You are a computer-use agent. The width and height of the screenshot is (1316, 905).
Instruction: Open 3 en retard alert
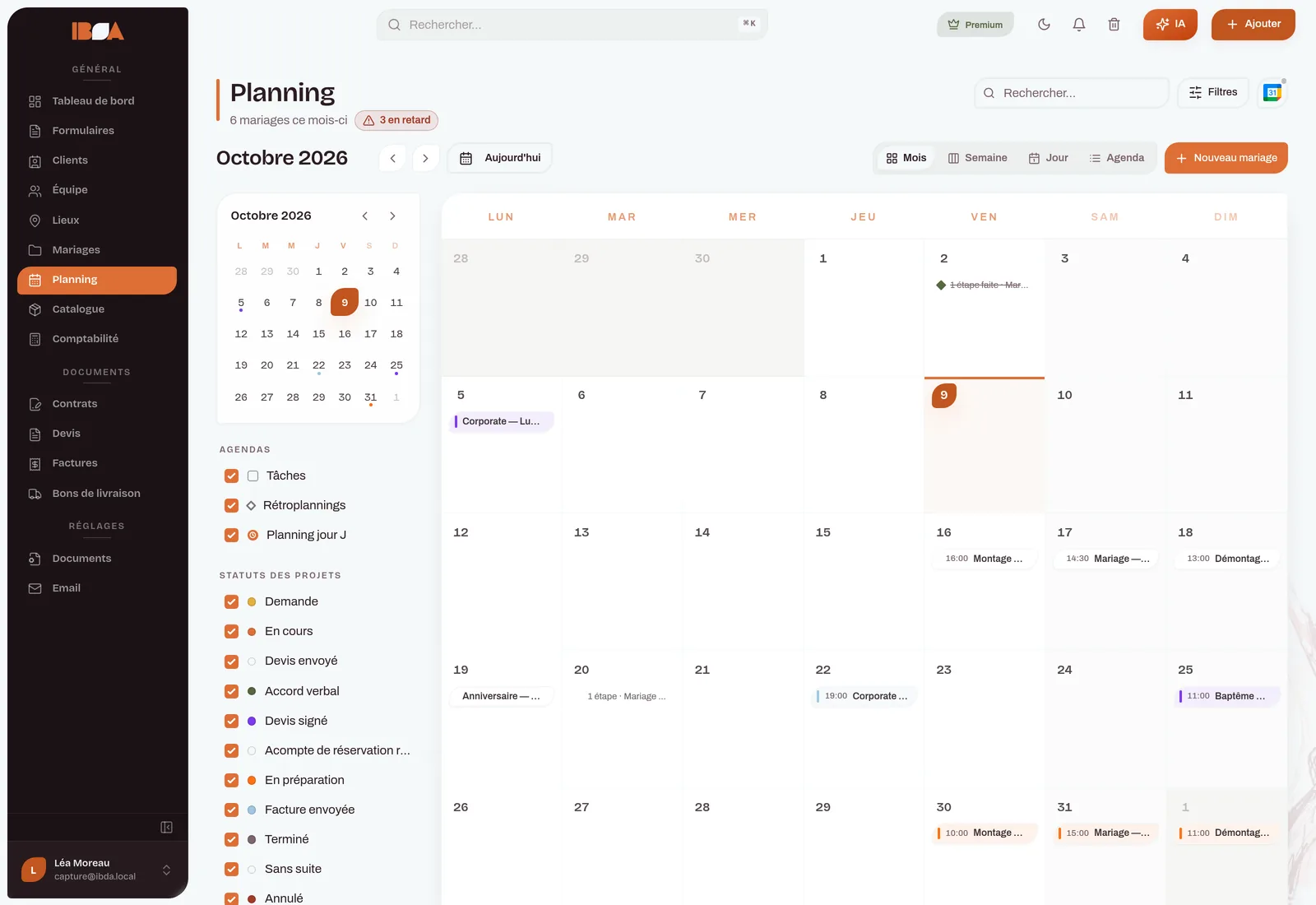(396, 120)
